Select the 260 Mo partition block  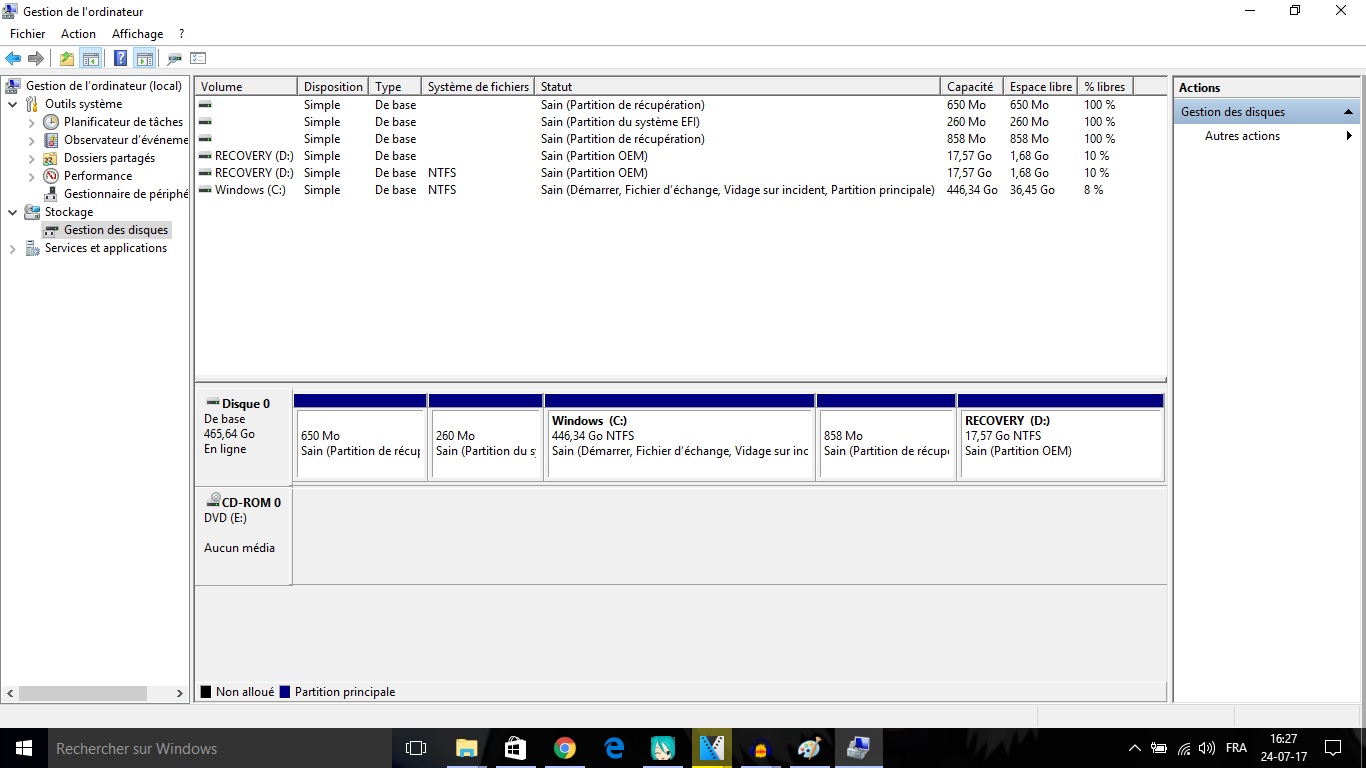coord(485,437)
